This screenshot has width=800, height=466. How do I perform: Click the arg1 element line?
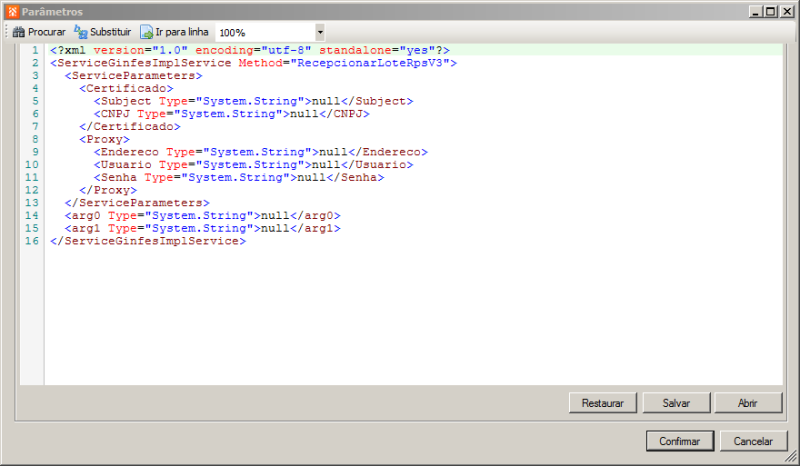point(203,229)
